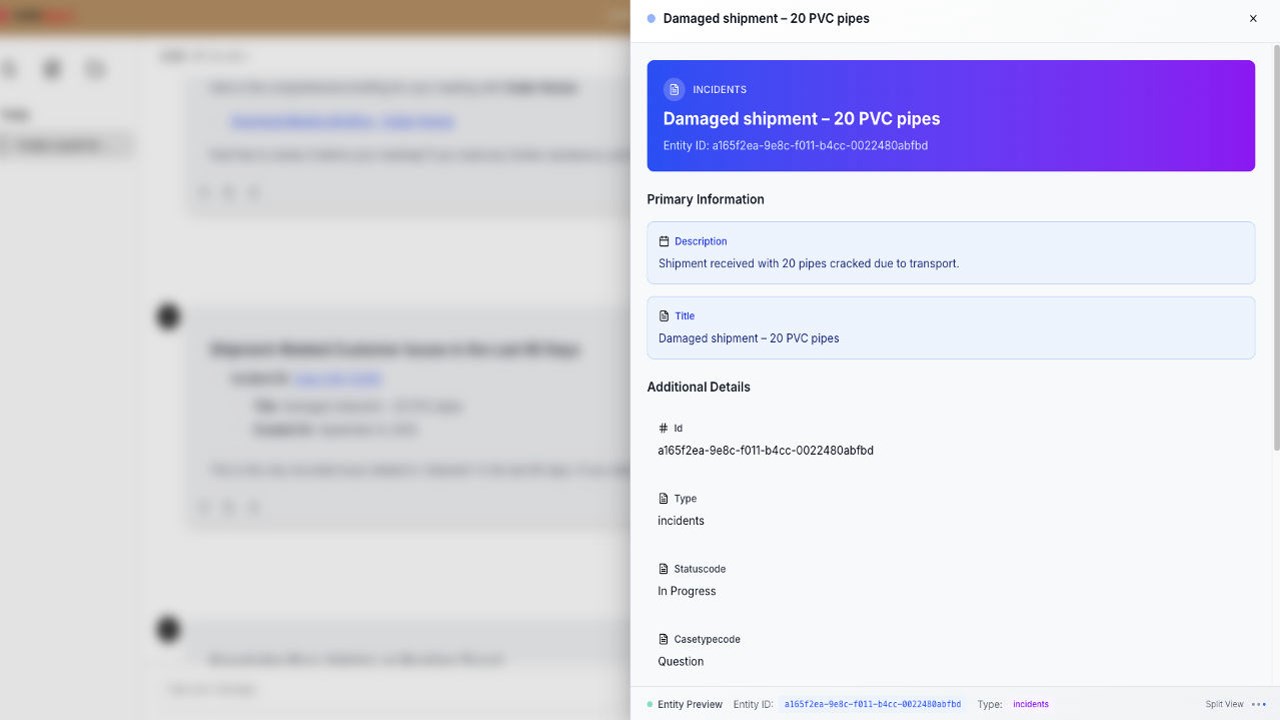
Task: Switch to Split View
Action: (1224, 704)
